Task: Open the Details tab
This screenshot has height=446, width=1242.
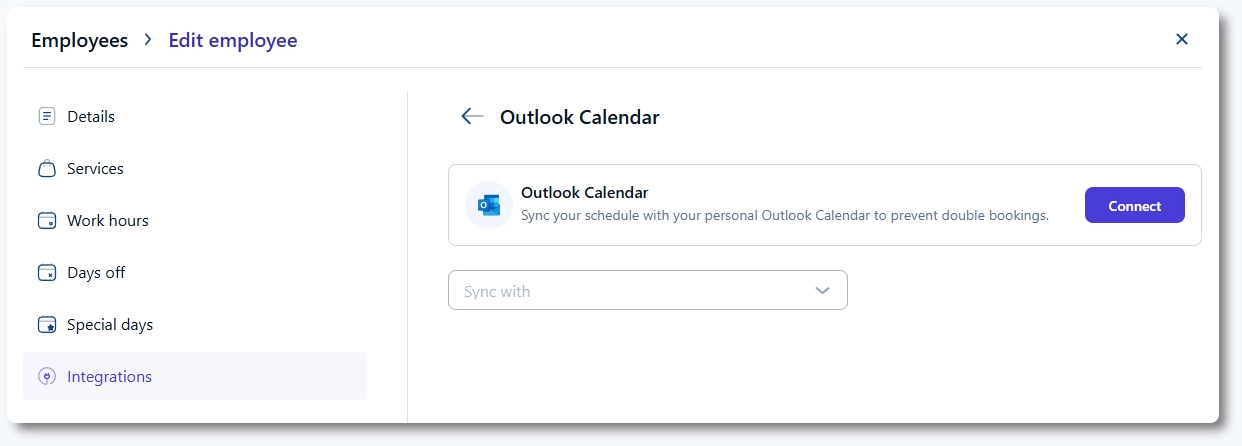Action: click(x=91, y=117)
